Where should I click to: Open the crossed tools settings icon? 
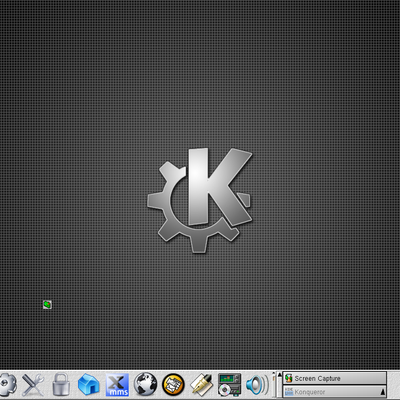click(x=33, y=384)
